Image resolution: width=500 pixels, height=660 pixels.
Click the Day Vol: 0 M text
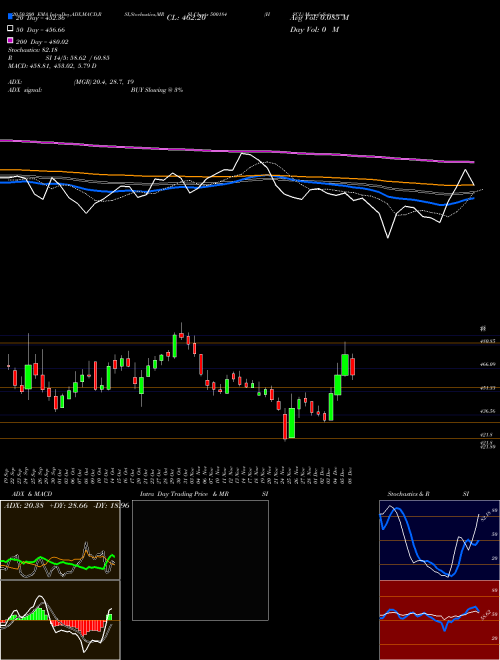click(314, 30)
